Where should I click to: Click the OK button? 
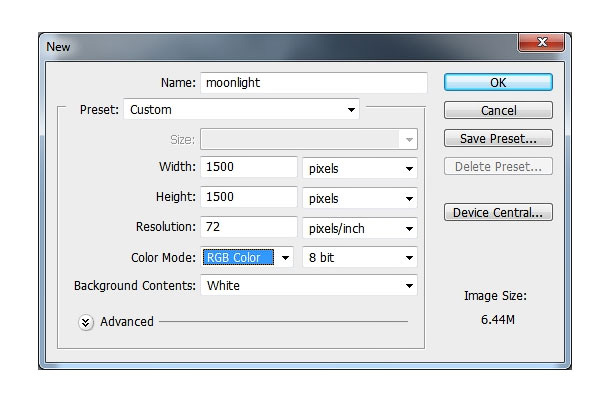pyautogui.click(x=498, y=82)
